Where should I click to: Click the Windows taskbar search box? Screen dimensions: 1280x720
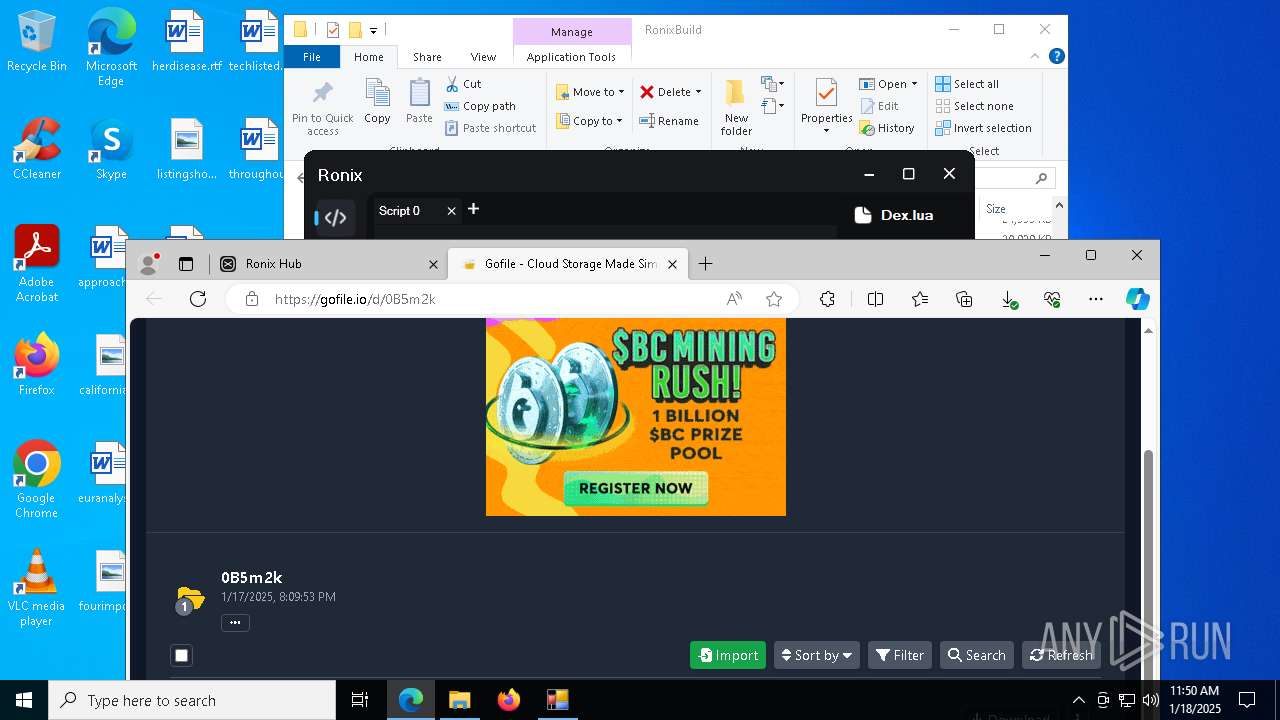pos(192,700)
